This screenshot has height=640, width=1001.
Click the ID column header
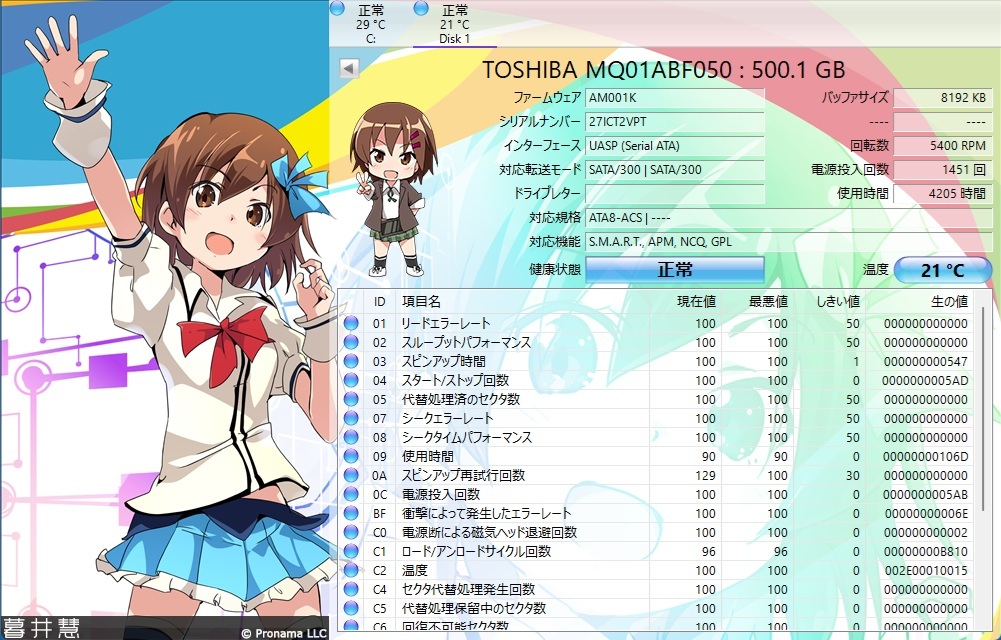click(x=380, y=302)
